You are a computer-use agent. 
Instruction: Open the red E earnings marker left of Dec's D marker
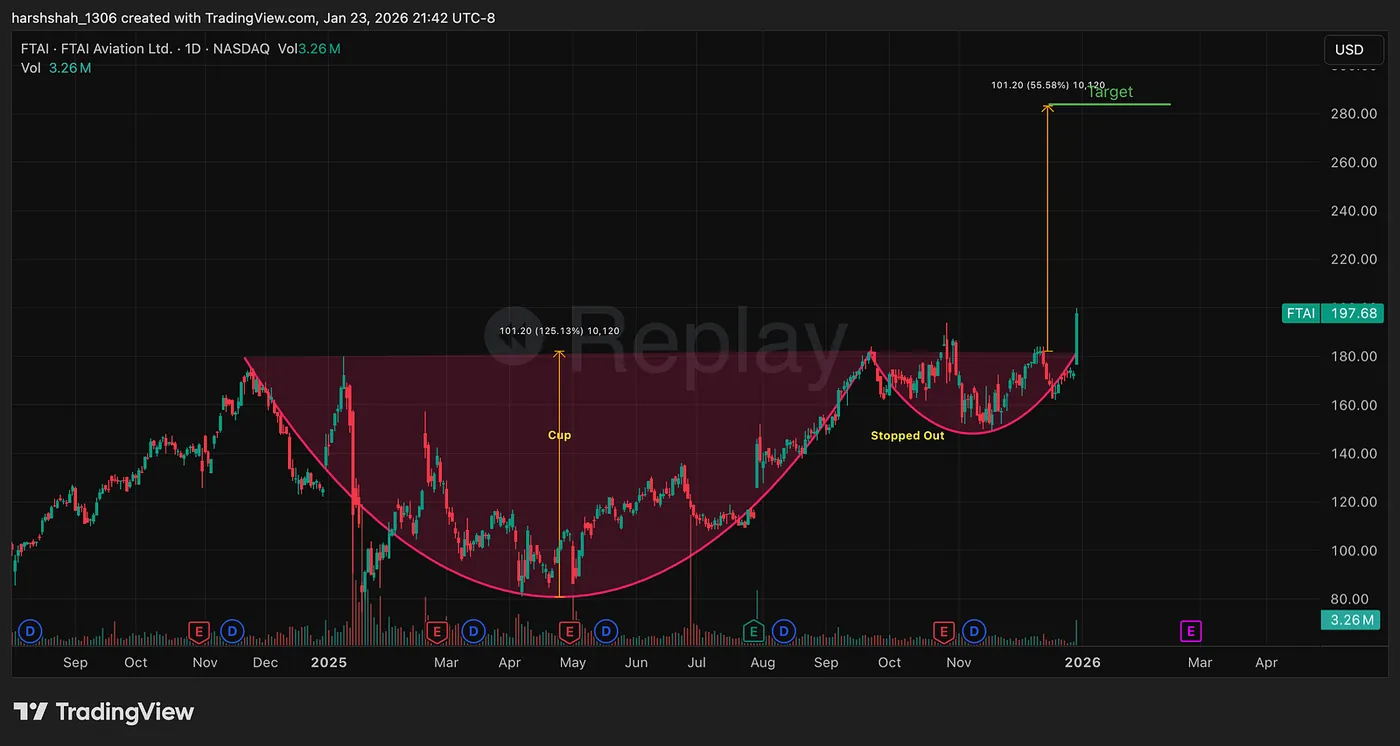click(x=199, y=631)
